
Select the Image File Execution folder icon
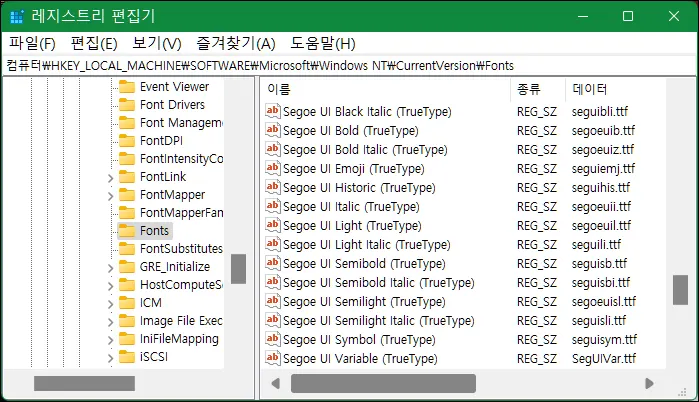127,321
